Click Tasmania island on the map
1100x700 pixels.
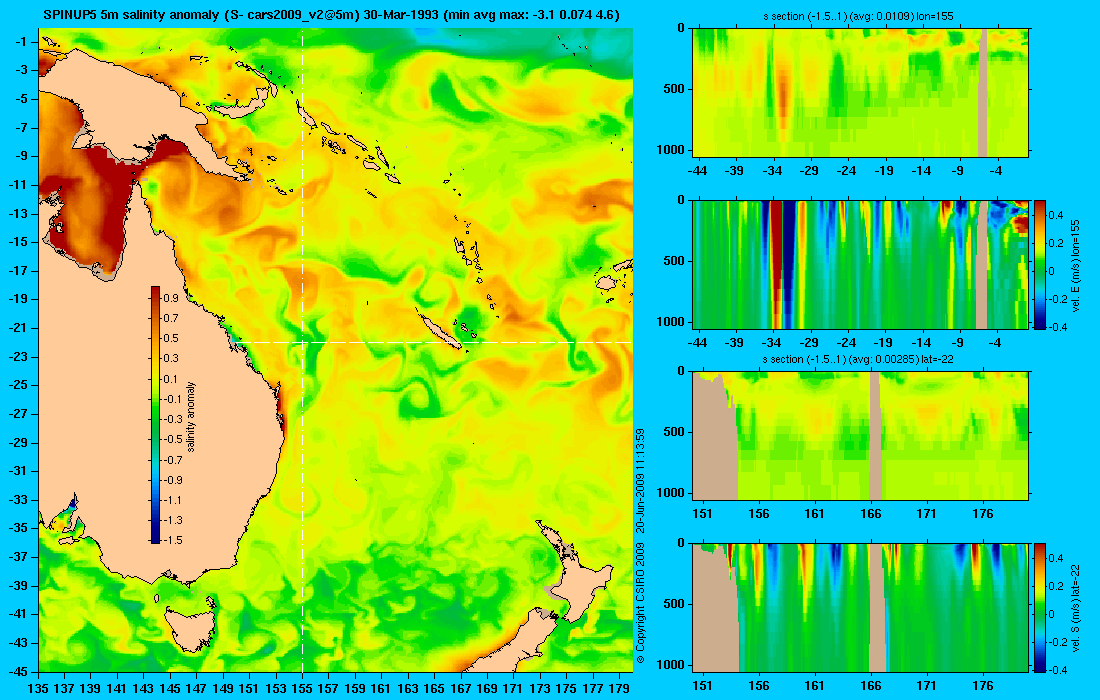(191, 628)
